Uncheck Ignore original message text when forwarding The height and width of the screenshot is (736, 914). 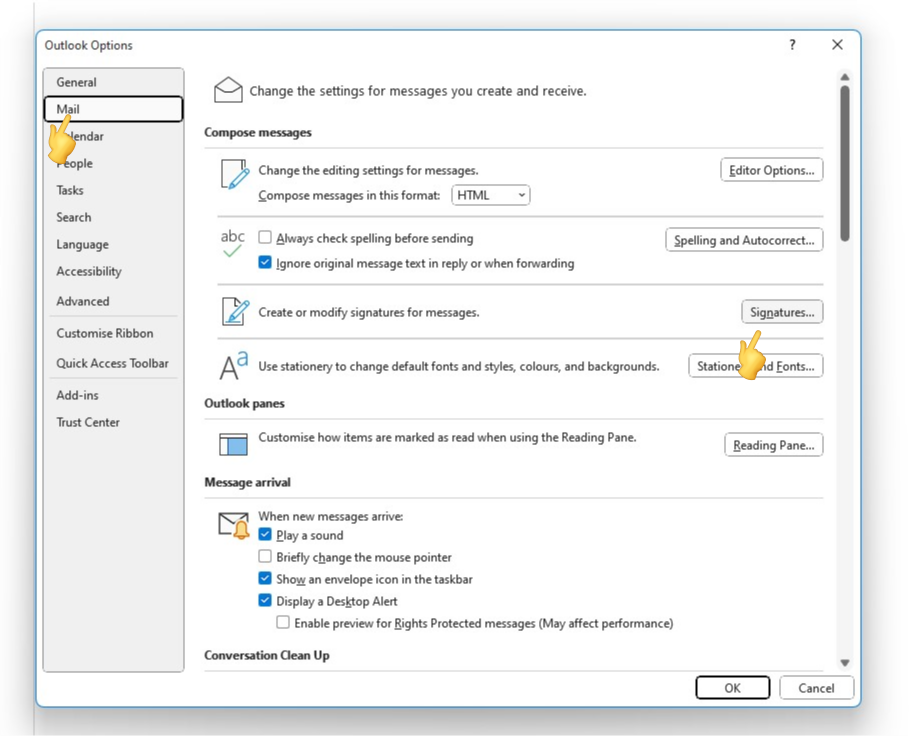265,263
